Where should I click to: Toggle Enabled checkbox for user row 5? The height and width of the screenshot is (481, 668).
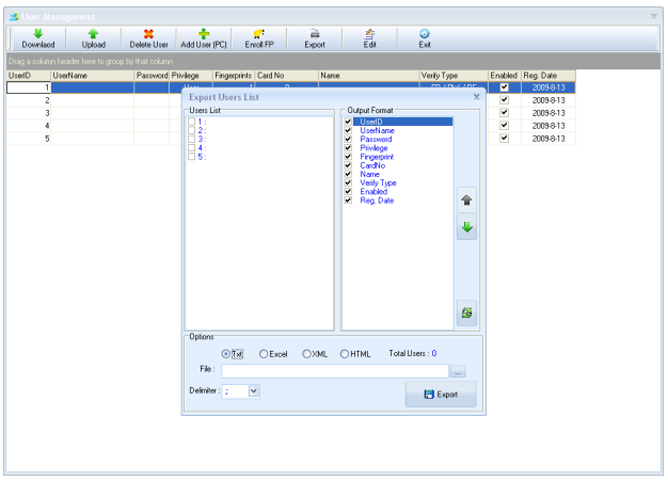tap(504, 138)
